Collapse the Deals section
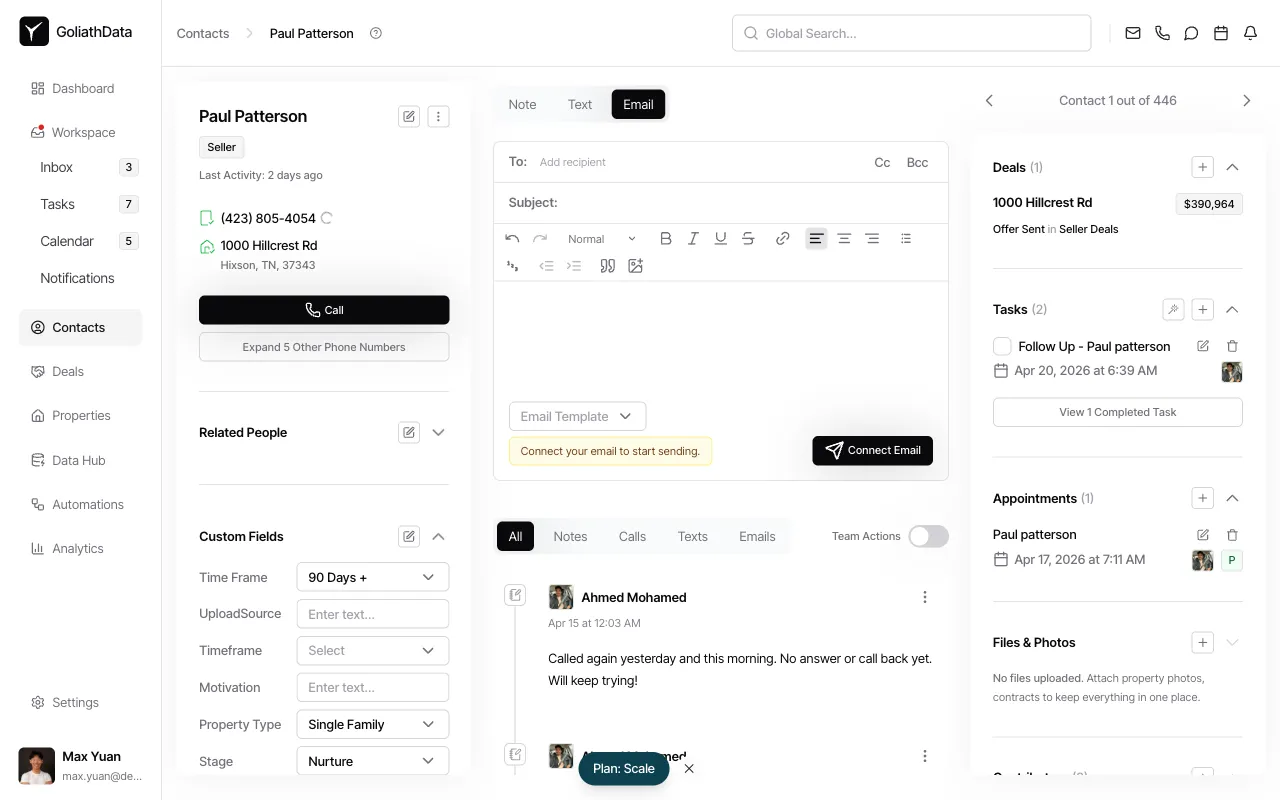The image size is (1280, 800). (1232, 167)
